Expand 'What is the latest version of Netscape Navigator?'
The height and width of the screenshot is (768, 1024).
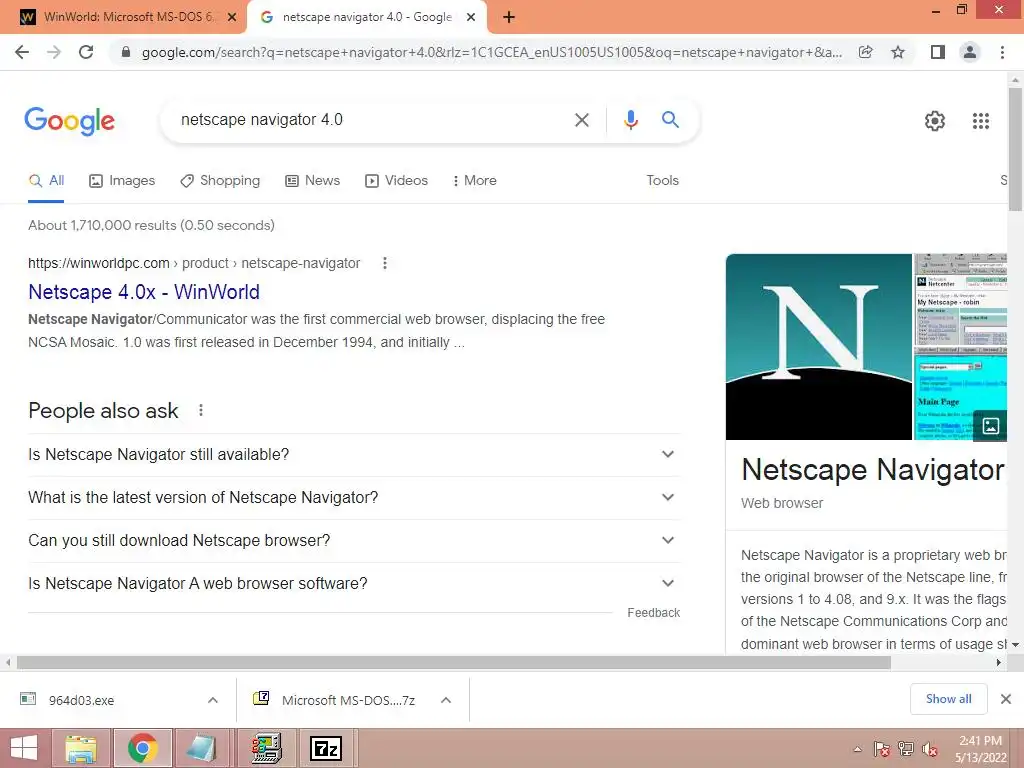pos(354,498)
